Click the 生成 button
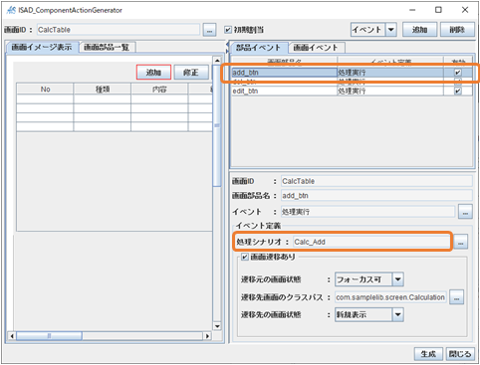 click(x=428, y=354)
